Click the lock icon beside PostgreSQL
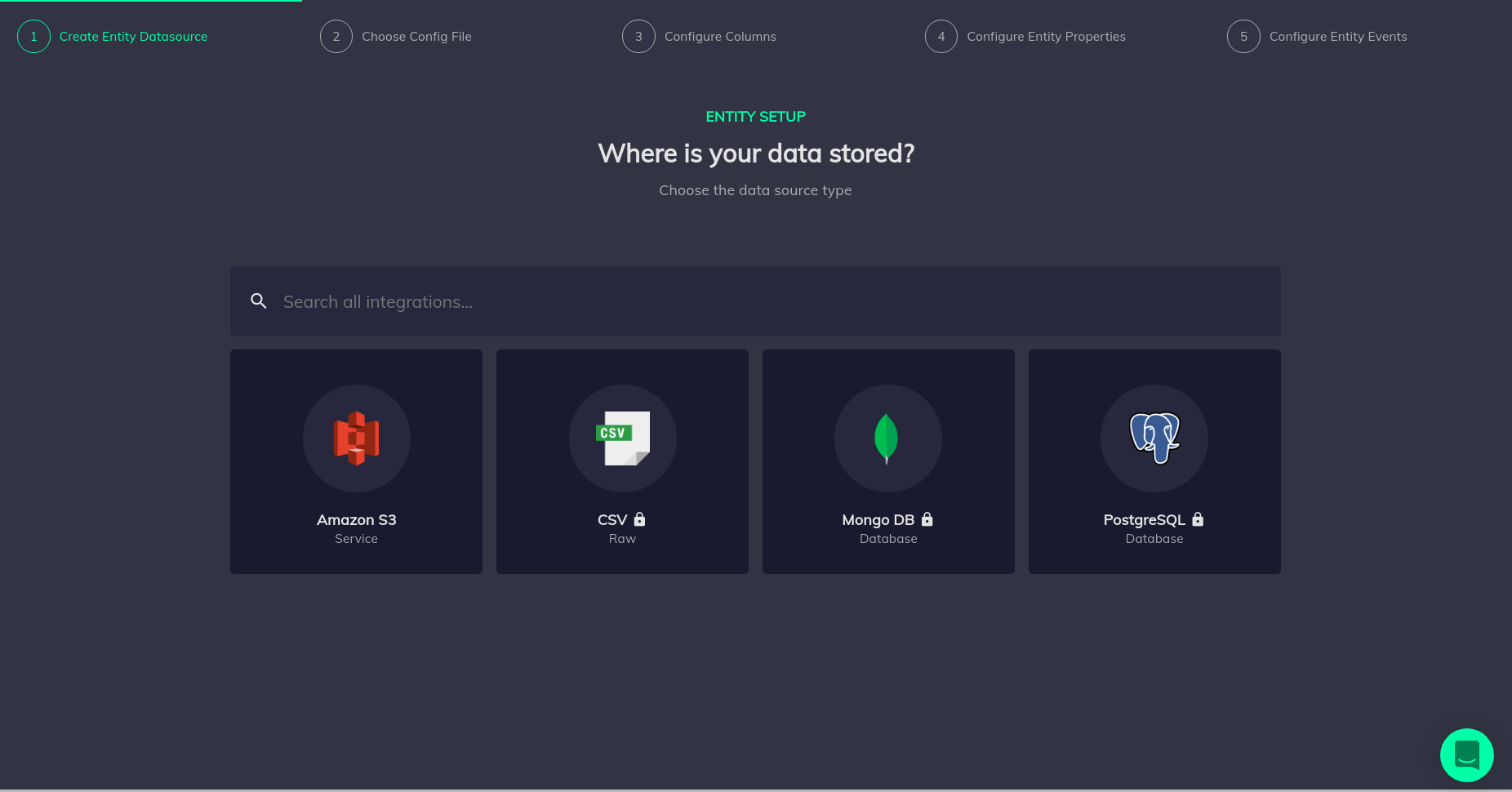 (x=1198, y=519)
